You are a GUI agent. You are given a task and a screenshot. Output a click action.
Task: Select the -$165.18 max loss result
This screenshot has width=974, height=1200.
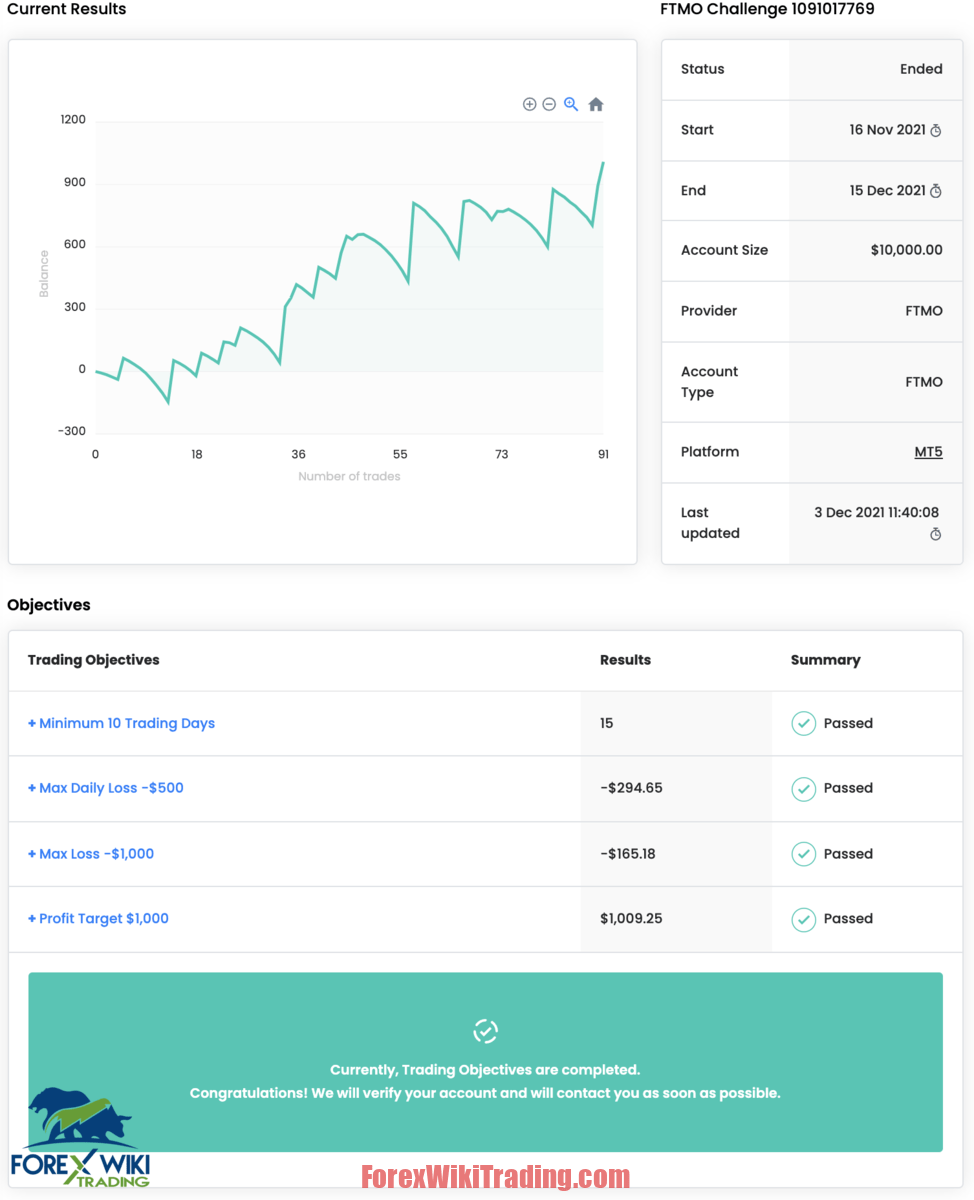point(628,854)
